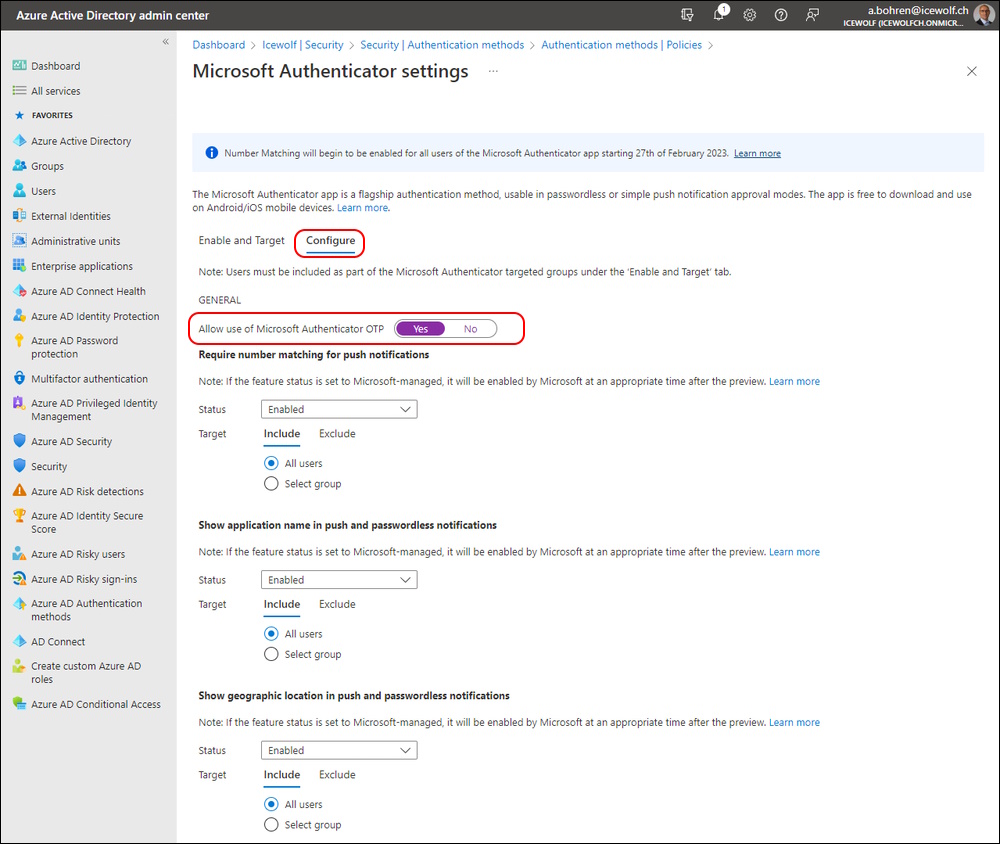Open Authentication methods | Policies breadcrumb
This screenshot has width=1000, height=844.
click(x=621, y=45)
